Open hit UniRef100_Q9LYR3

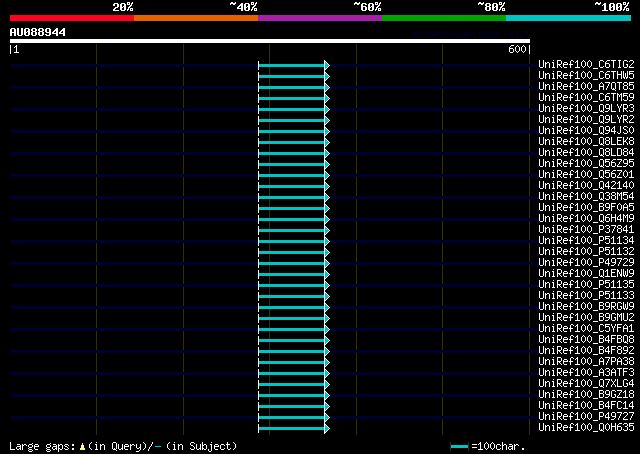coord(586,109)
